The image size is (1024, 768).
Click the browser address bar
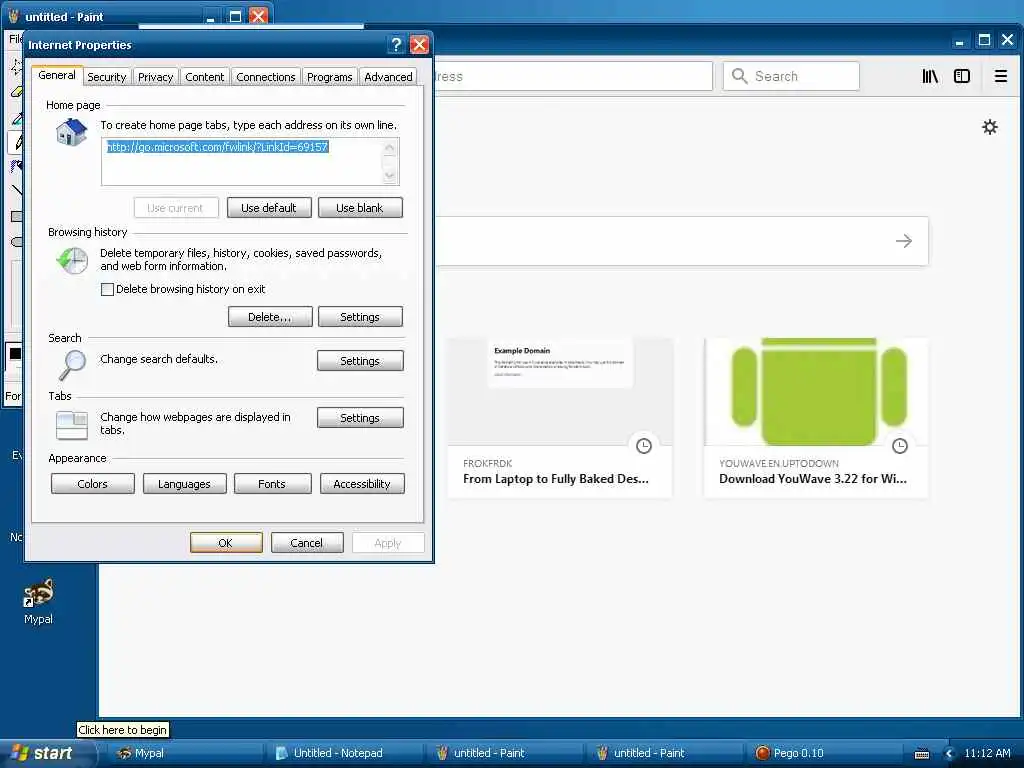point(573,76)
